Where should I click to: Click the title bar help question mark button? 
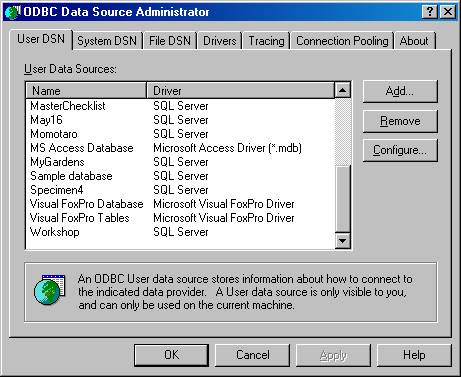(430, 12)
